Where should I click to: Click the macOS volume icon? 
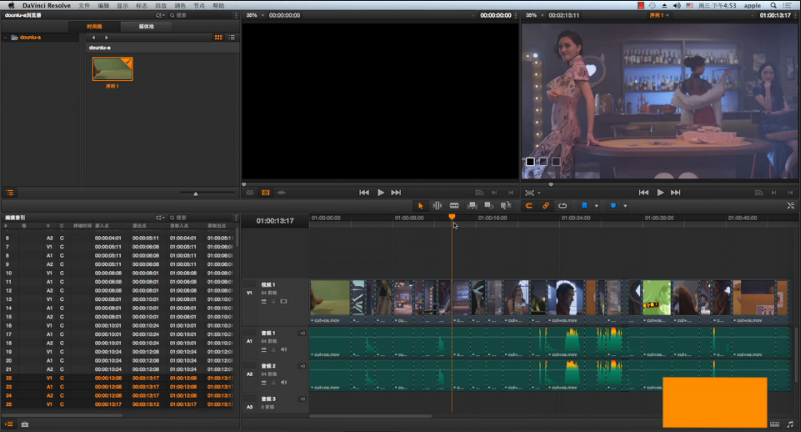[x=677, y=6]
